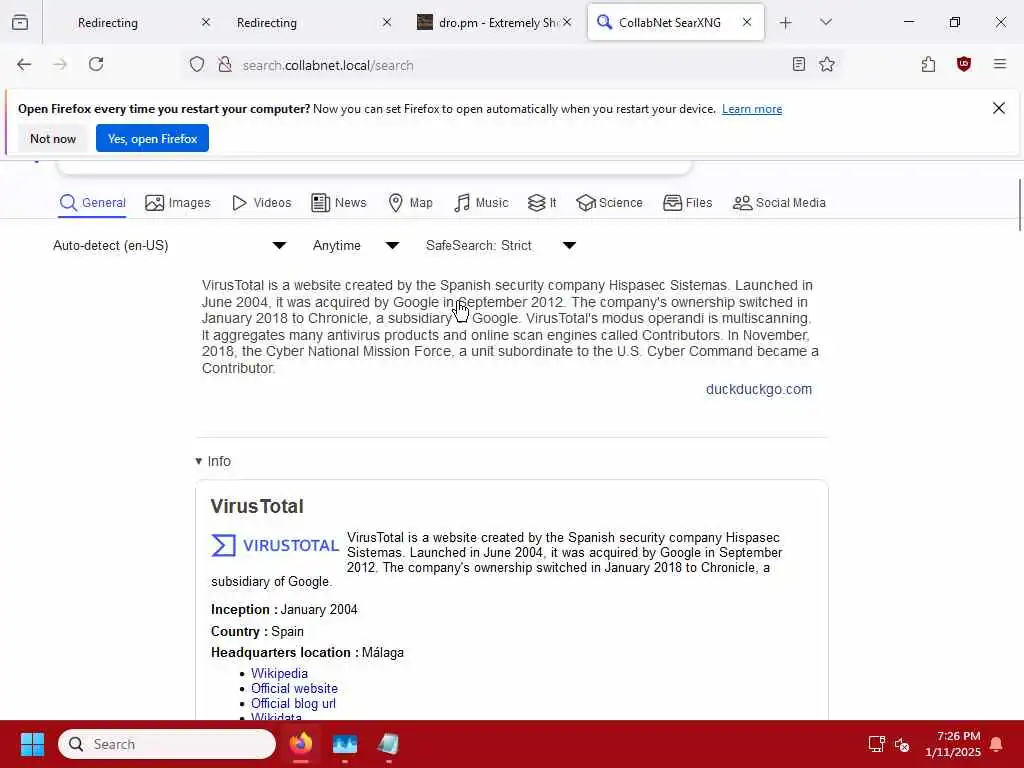Image resolution: width=1024 pixels, height=768 pixels.
Task: Open the Official blog url link
Action: click(x=293, y=703)
